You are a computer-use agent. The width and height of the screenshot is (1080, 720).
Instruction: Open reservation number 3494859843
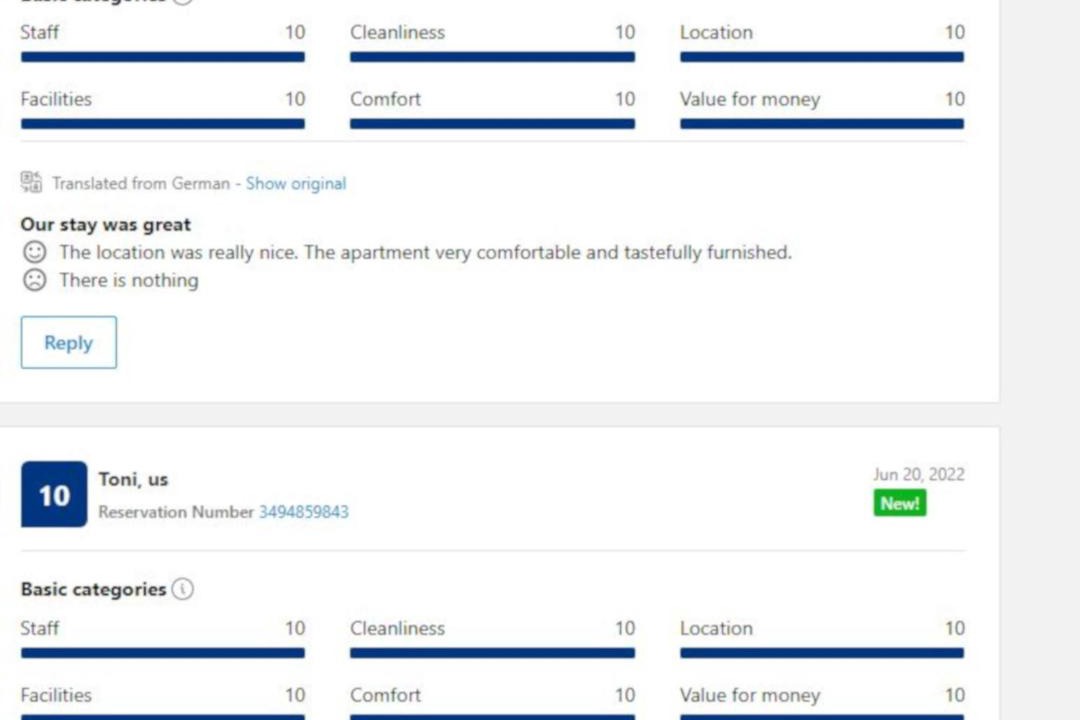(x=304, y=512)
